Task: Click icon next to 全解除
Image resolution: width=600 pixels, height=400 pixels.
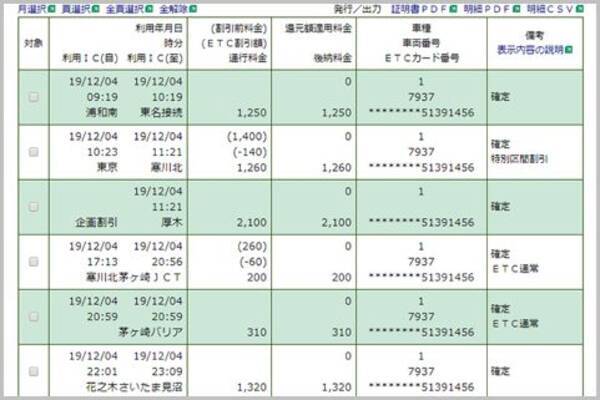Action: tap(193, 8)
